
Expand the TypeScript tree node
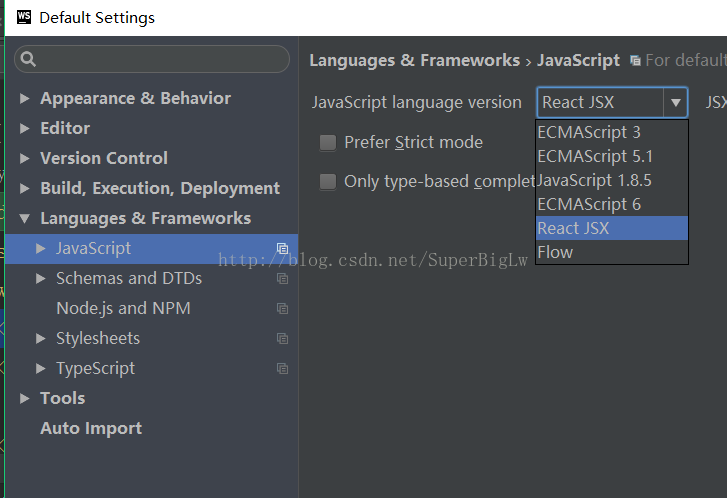pos(41,368)
